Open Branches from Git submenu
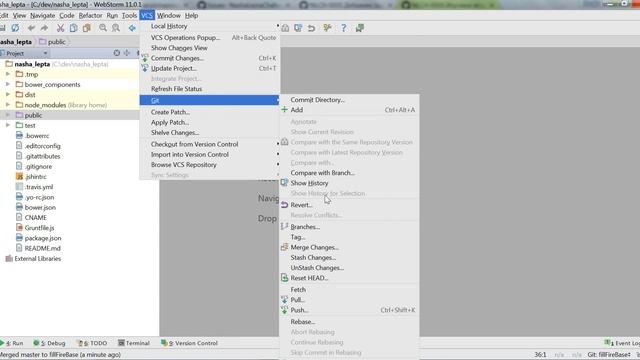 coord(349,227)
